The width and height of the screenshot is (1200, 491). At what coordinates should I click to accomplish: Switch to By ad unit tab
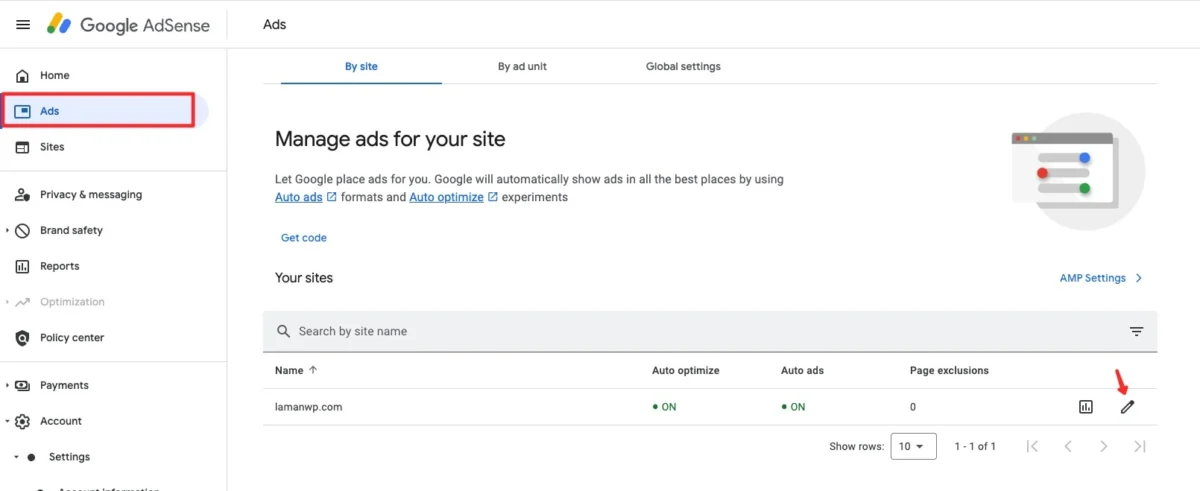pos(522,67)
